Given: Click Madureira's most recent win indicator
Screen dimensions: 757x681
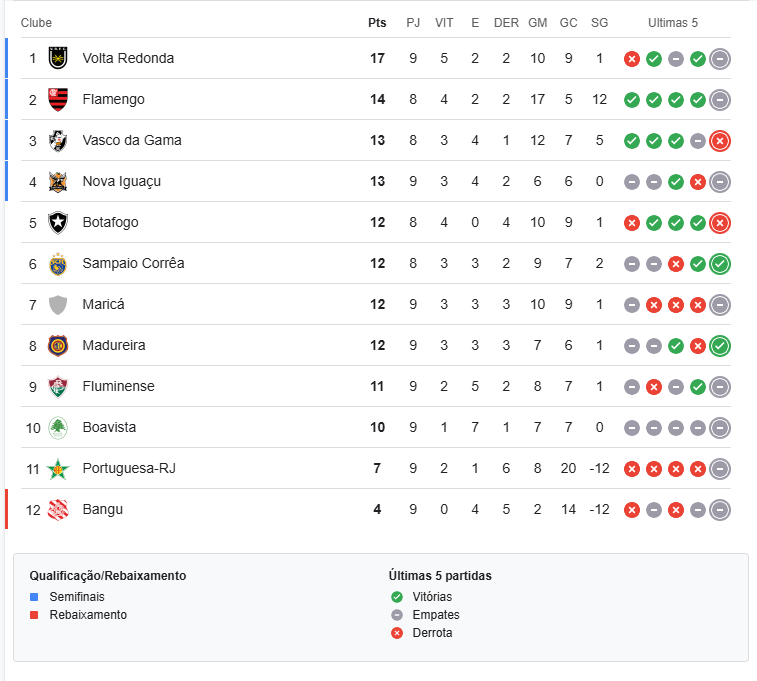Looking at the screenshot, I should click(x=719, y=346).
